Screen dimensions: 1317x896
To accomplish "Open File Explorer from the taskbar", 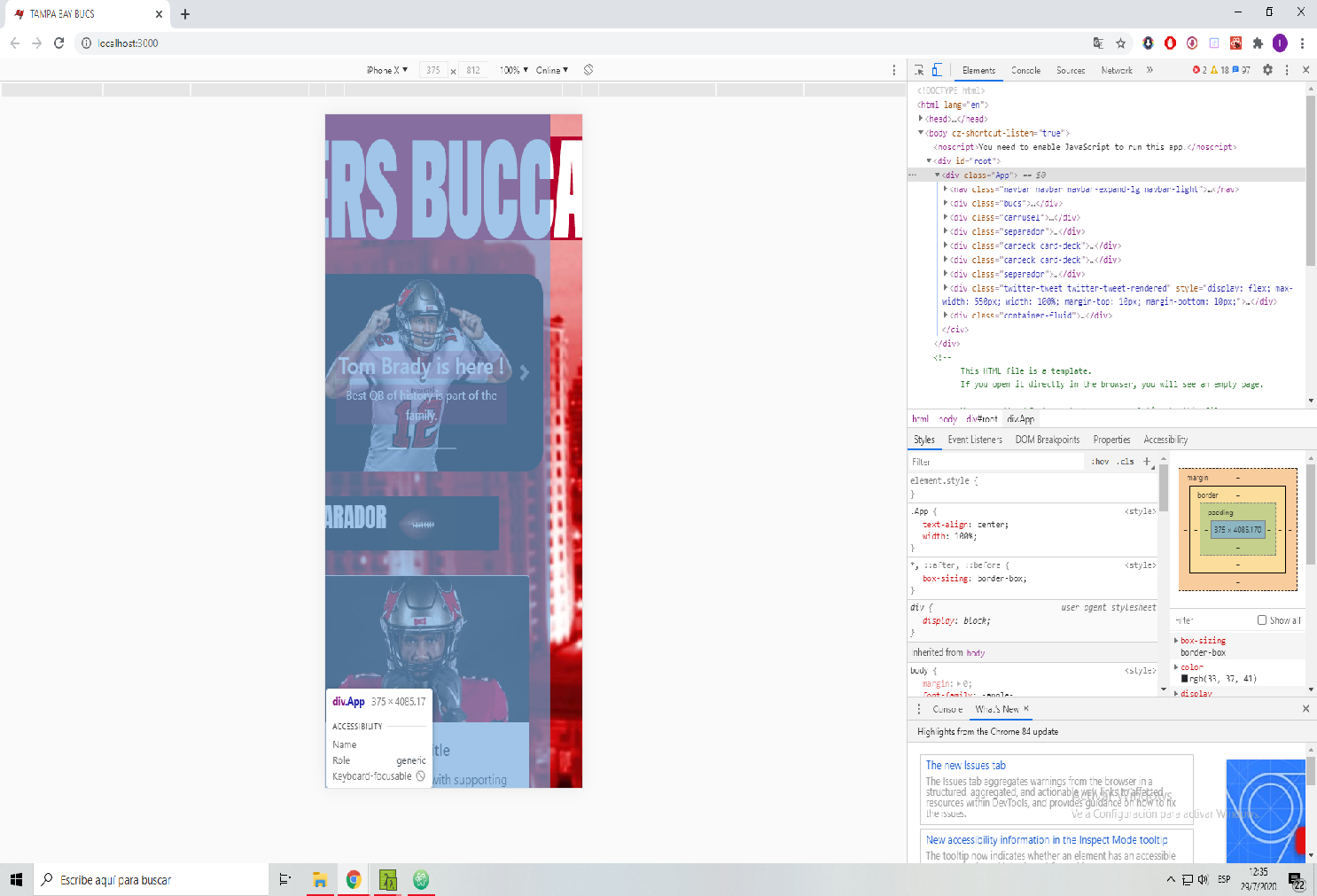I will (320, 879).
